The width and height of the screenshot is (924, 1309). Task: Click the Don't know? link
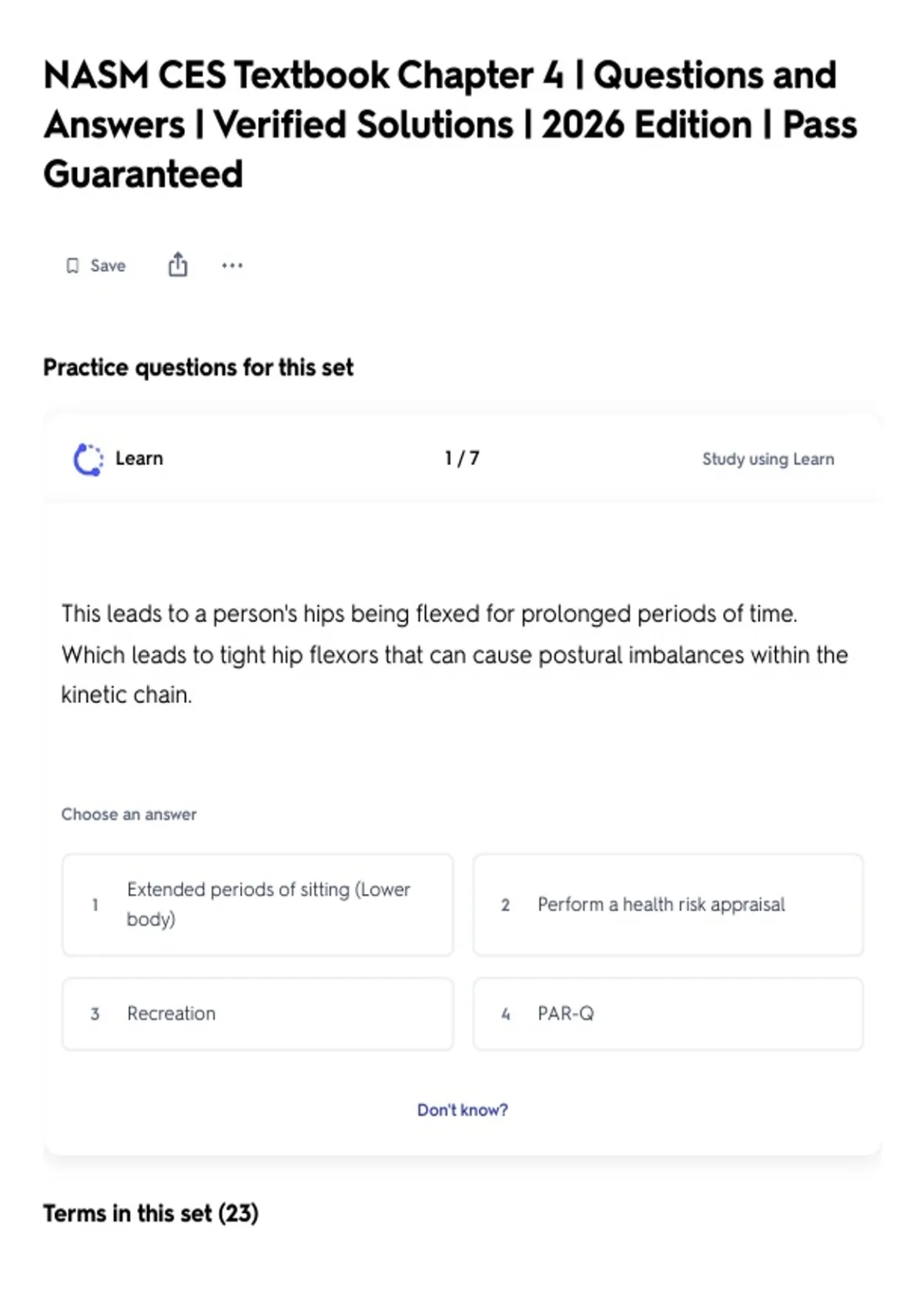point(463,1110)
